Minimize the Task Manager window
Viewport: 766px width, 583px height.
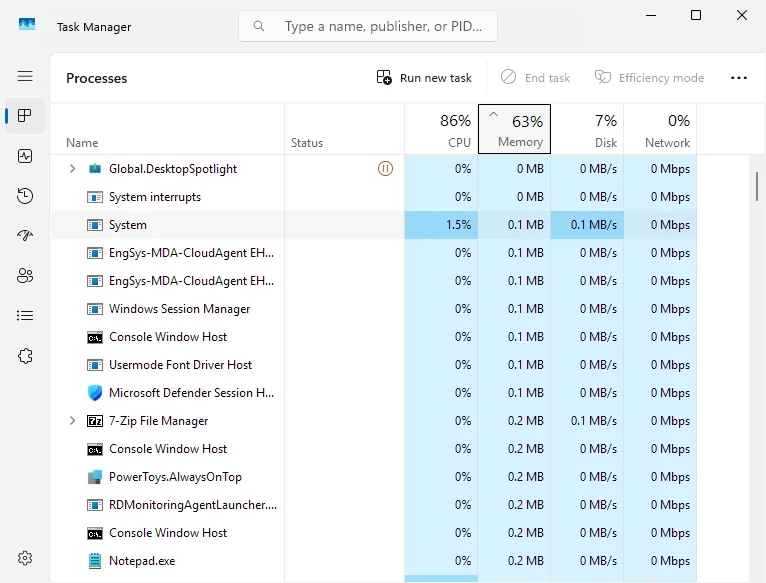tap(651, 15)
